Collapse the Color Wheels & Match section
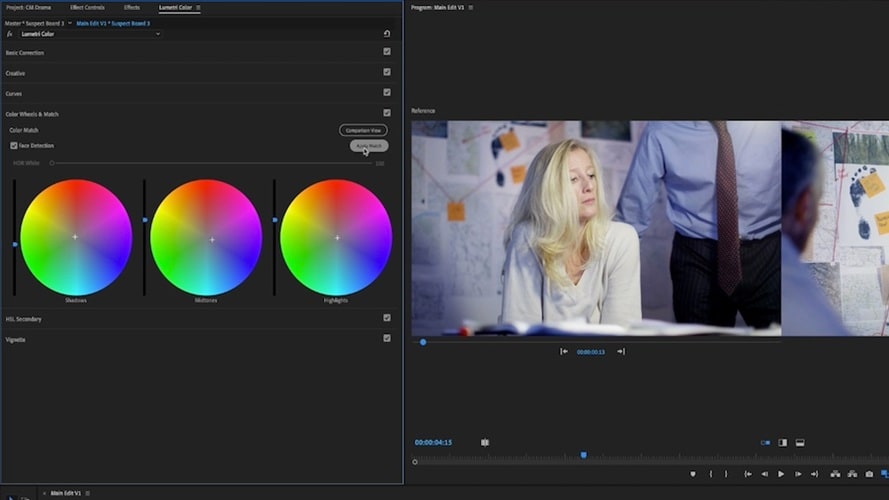The height and width of the screenshot is (500, 889). click(32, 114)
